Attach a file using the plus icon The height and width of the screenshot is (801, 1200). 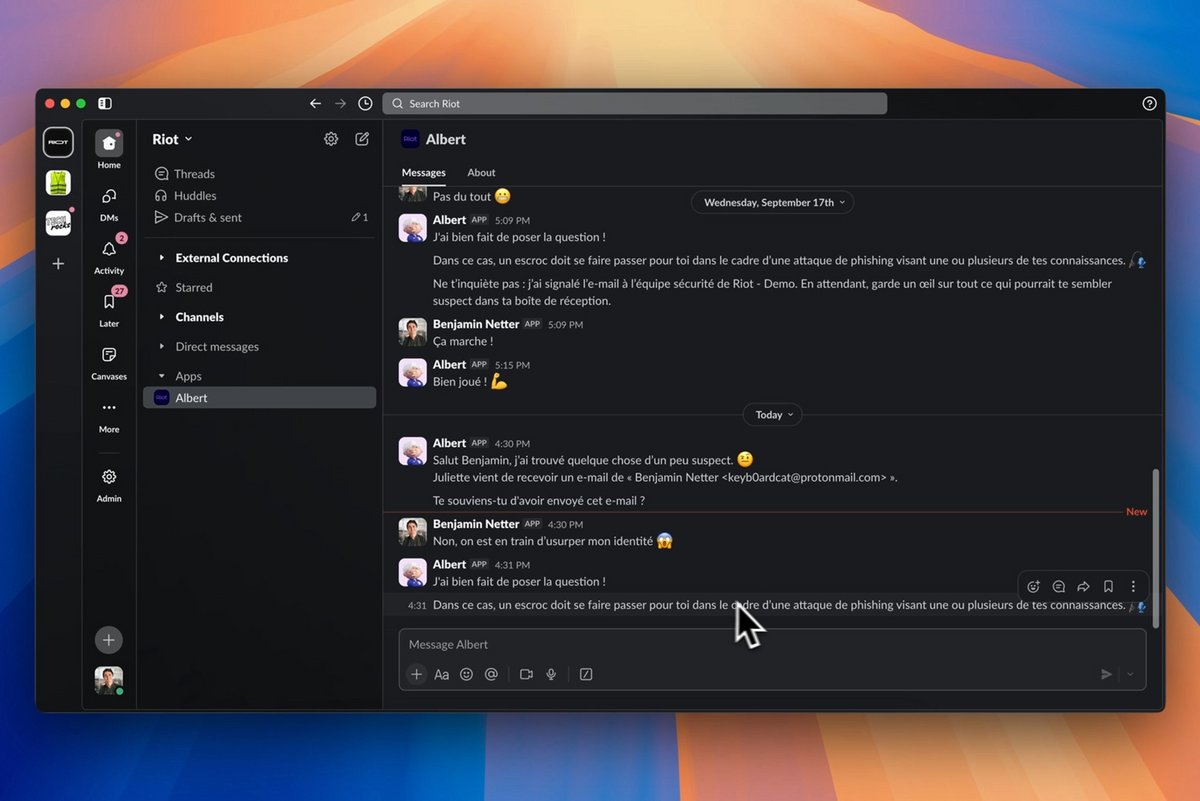tap(416, 674)
